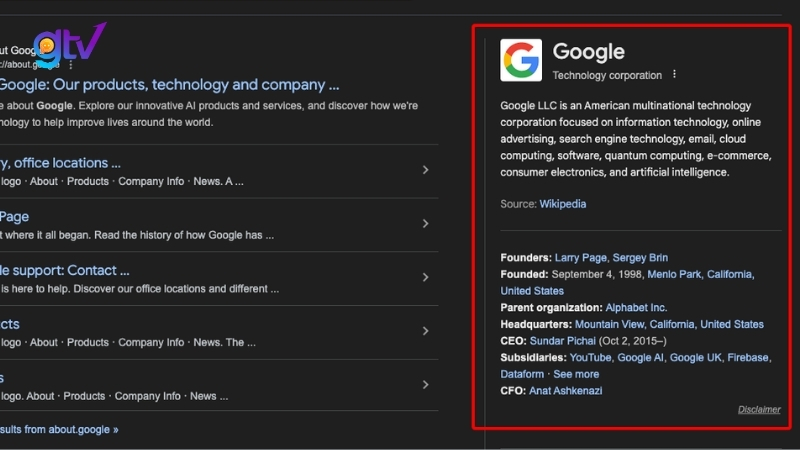This screenshot has height=450, width=800.
Task: Open the Dataform subsidiary link
Action: coord(522,374)
